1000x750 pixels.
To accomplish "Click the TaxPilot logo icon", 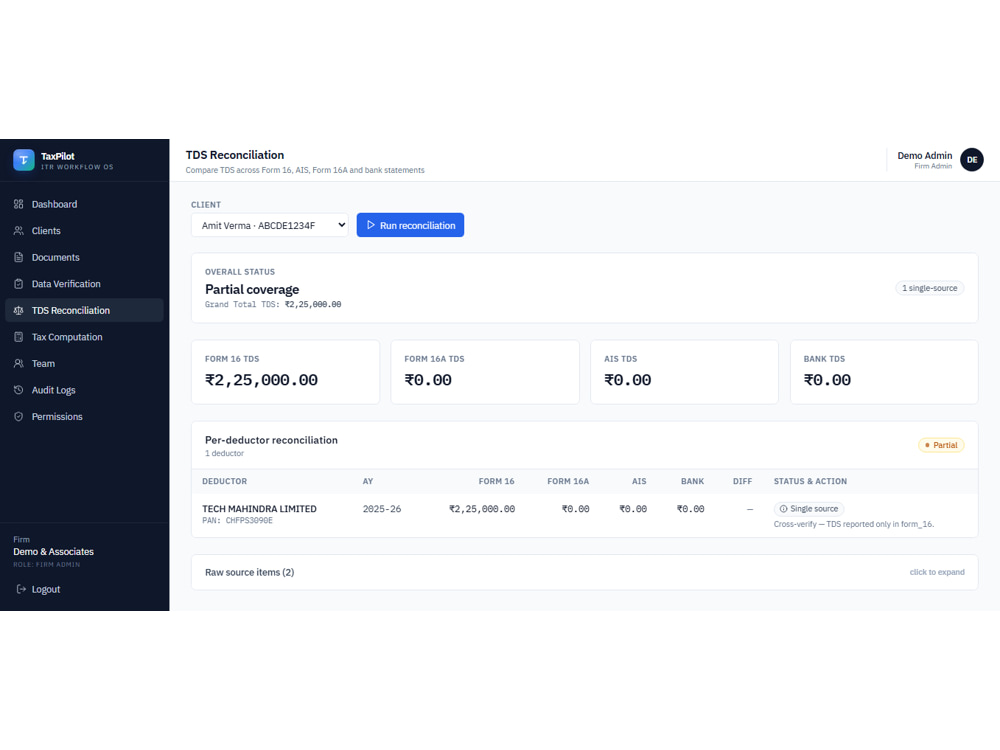I will (24, 160).
